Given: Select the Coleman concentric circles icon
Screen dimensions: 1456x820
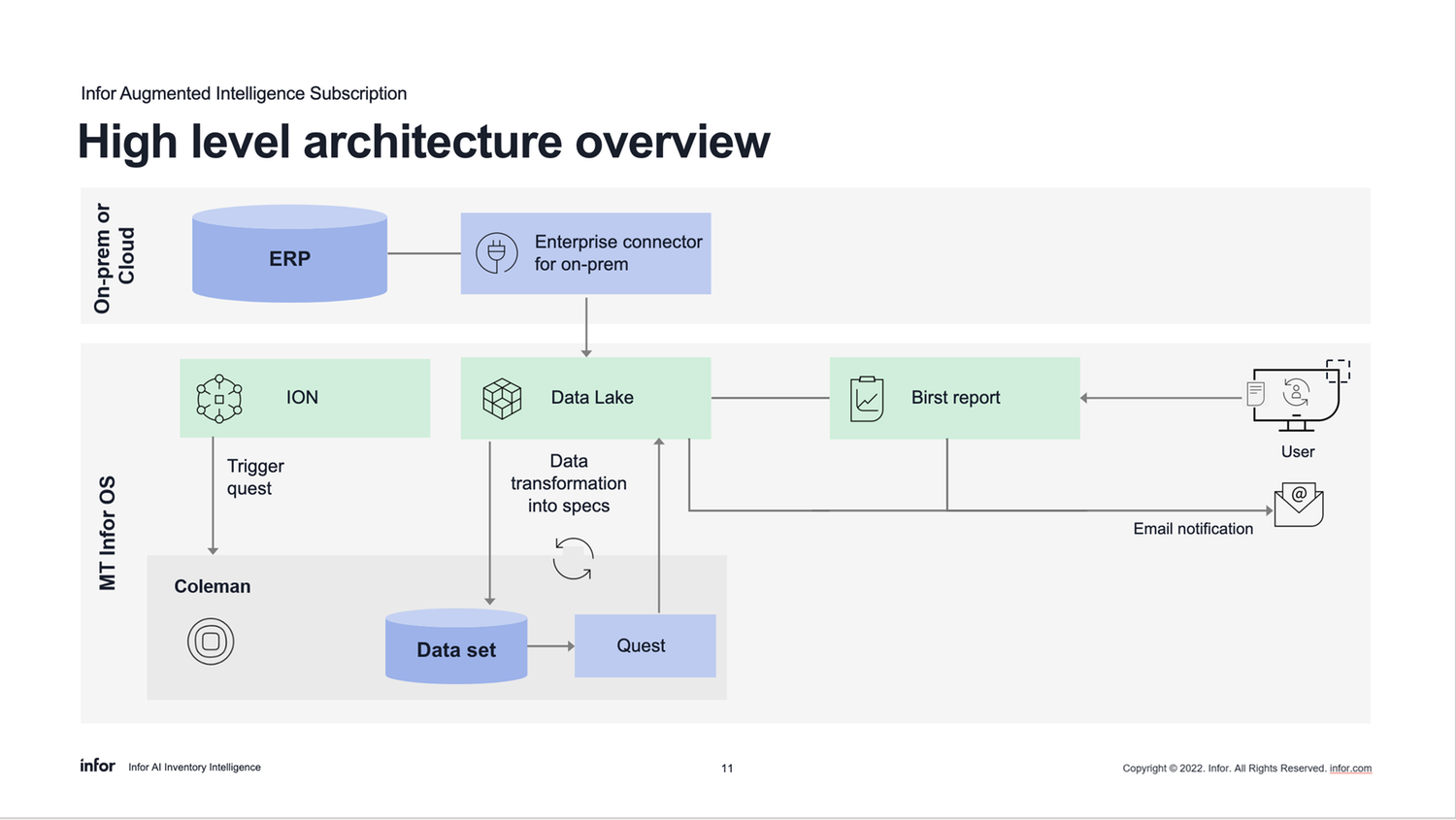Looking at the screenshot, I should (212, 641).
